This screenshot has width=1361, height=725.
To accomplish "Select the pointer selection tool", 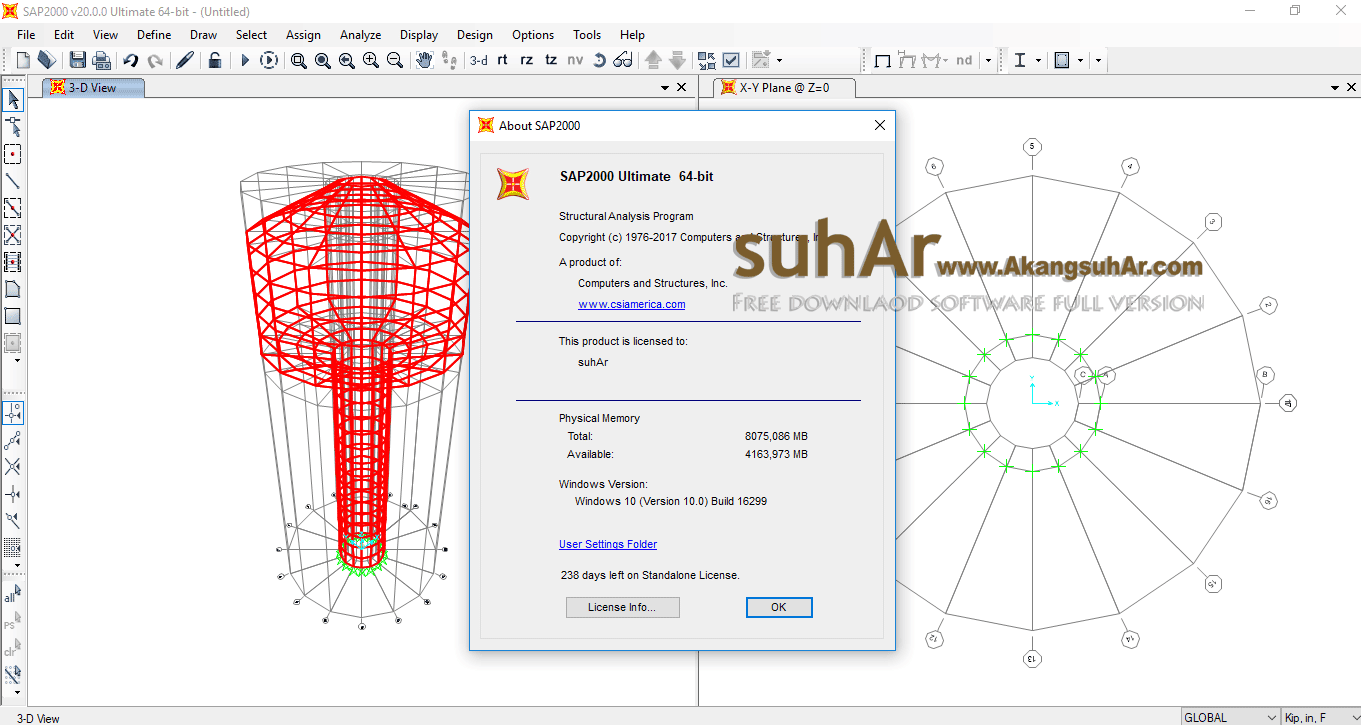I will 13,100.
